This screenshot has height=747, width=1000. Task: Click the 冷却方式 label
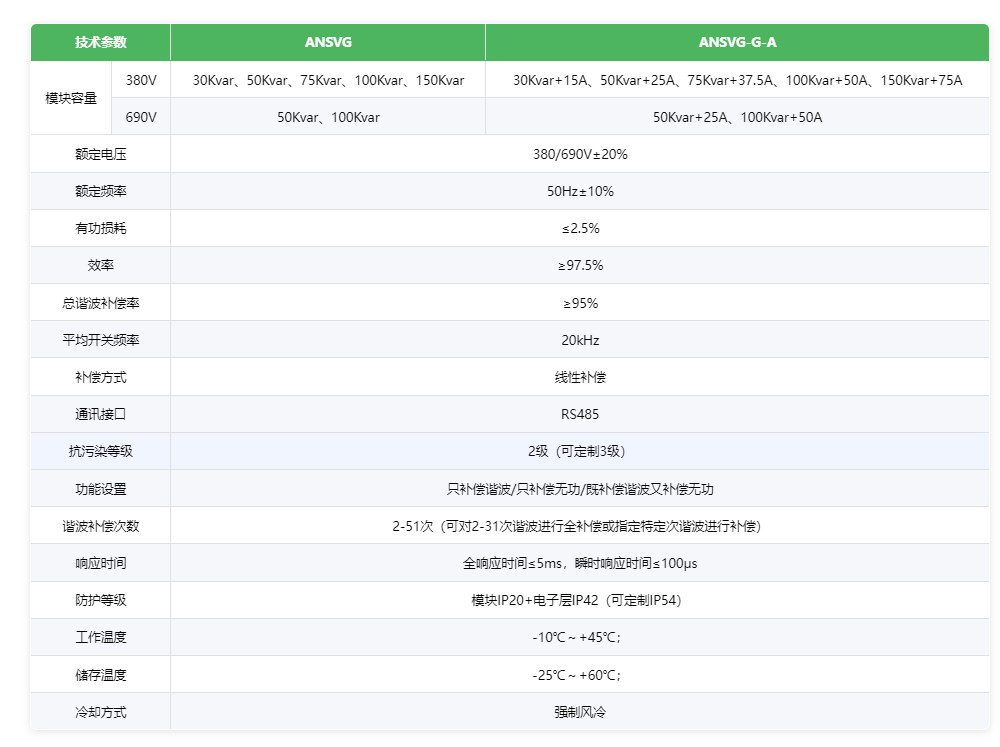(101, 712)
